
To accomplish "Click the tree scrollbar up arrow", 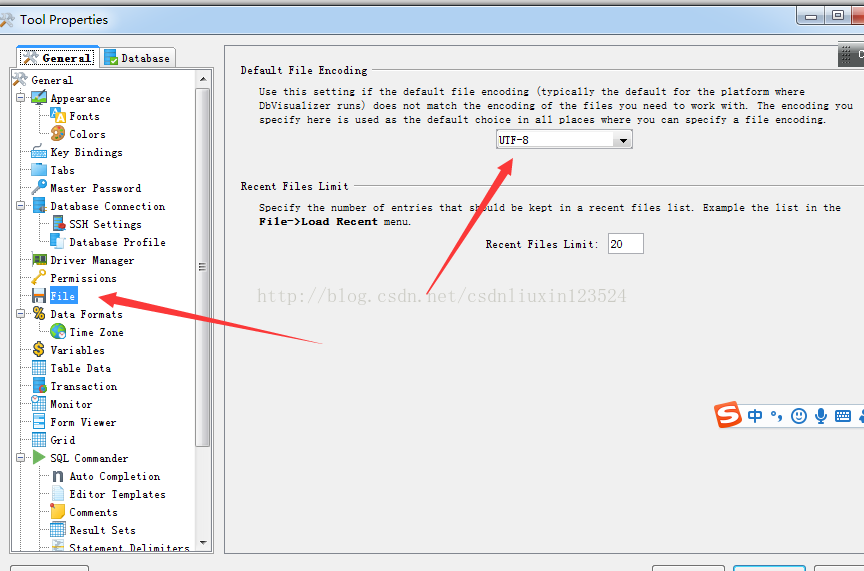I will [203, 79].
